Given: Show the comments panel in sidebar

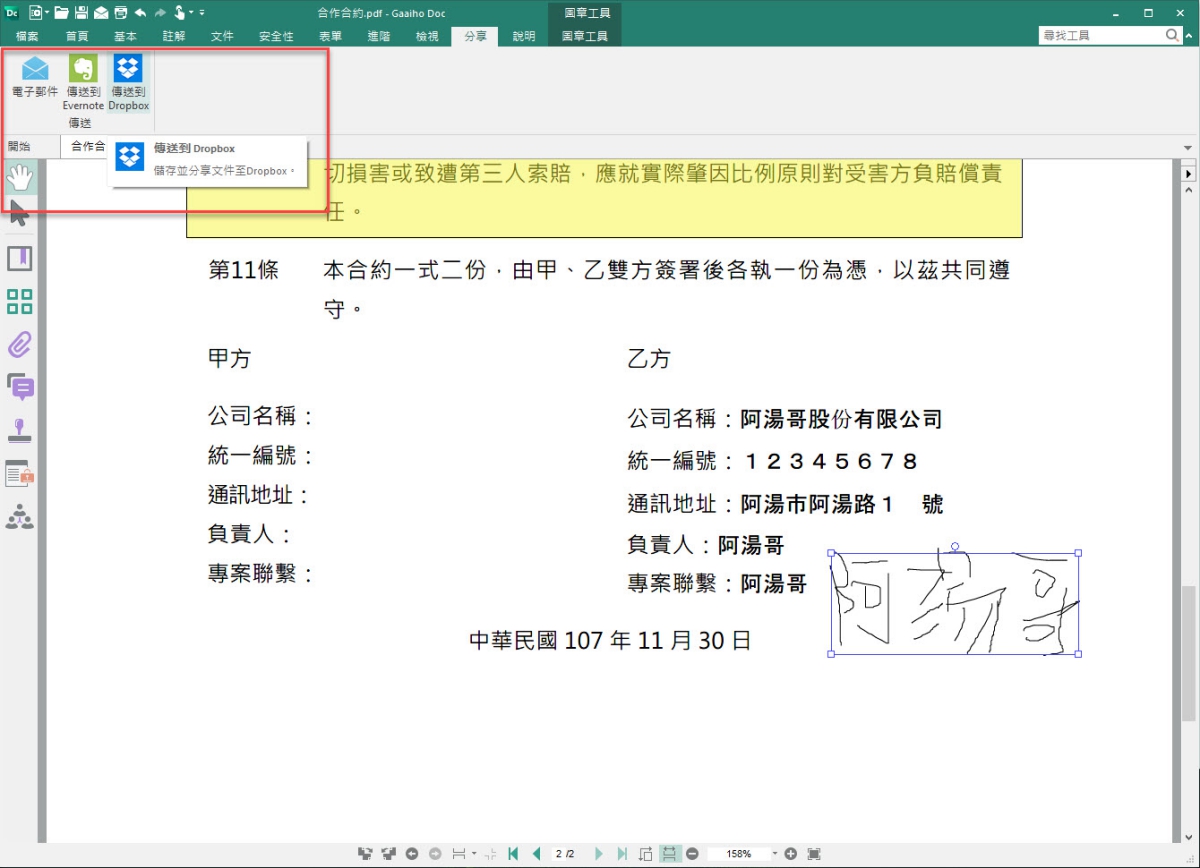Looking at the screenshot, I should [20, 387].
